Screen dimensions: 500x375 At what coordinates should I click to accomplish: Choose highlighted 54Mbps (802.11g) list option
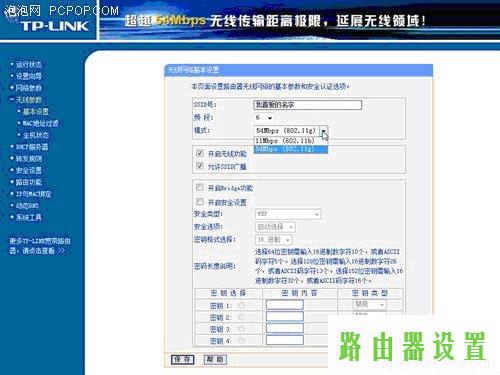[291, 149]
